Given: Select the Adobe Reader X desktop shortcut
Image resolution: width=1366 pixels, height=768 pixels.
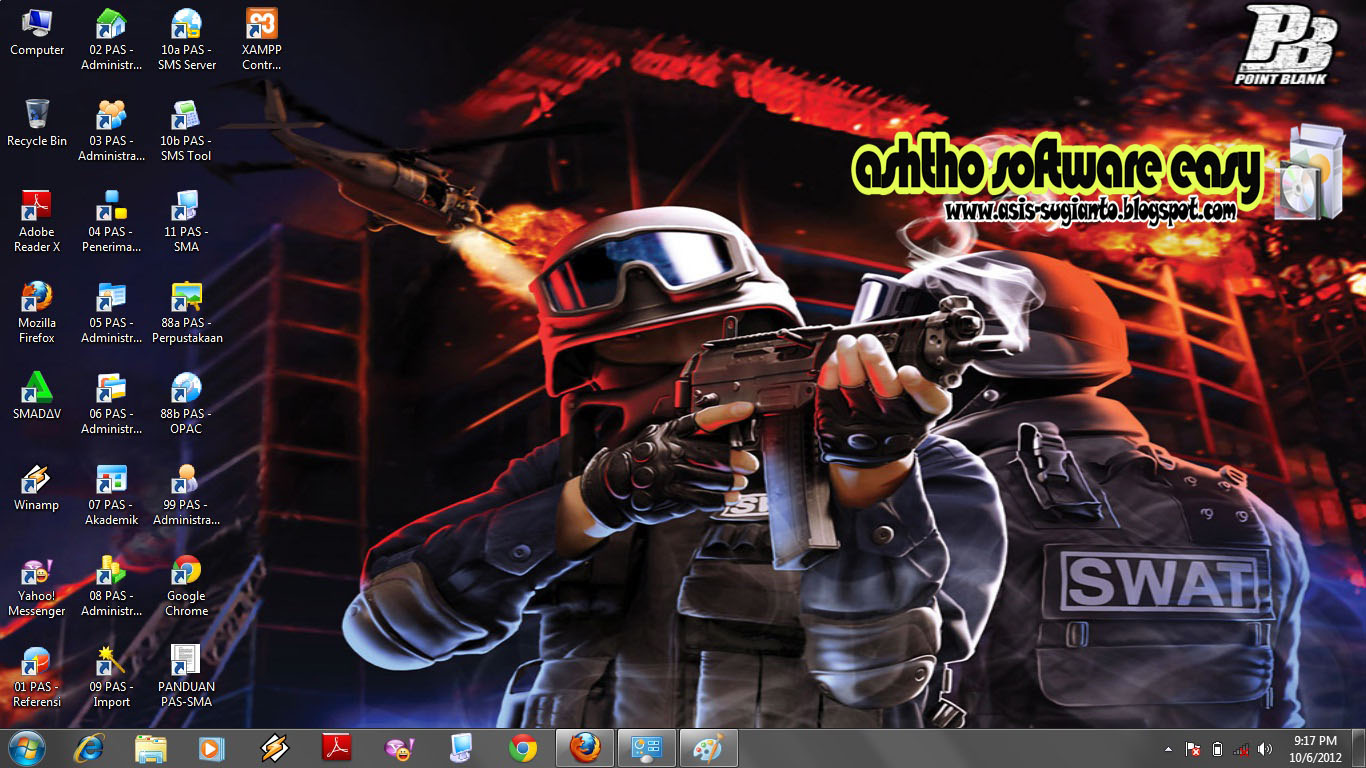Looking at the screenshot, I should click(37, 222).
